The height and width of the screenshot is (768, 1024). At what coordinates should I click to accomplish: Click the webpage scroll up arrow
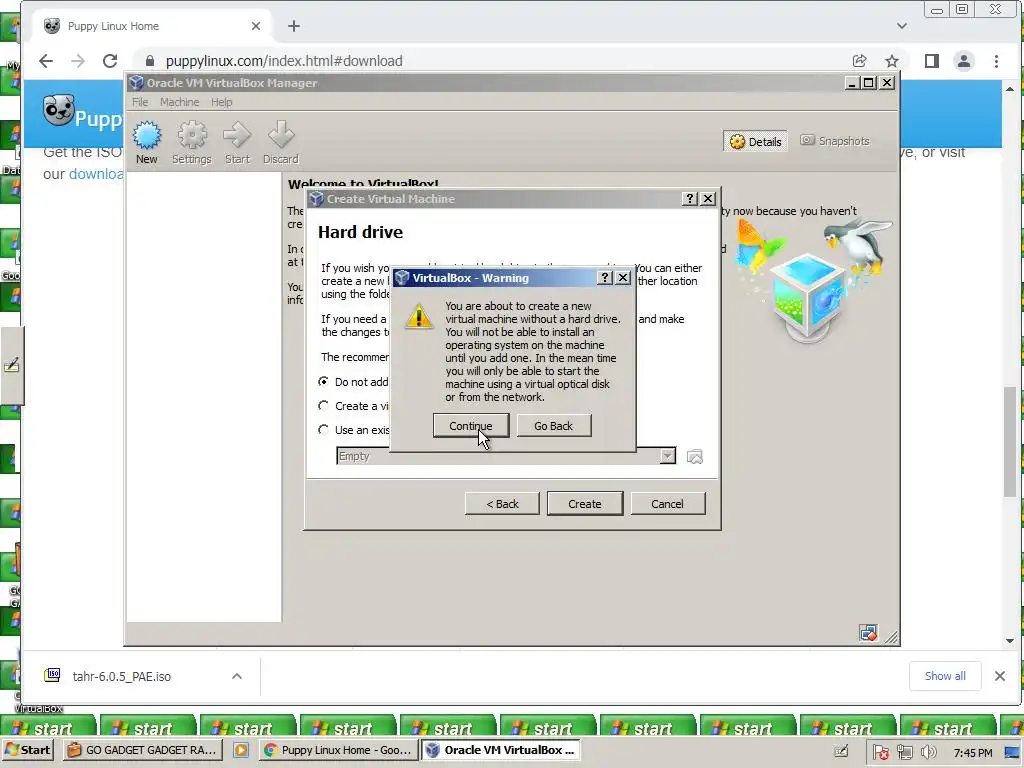(1010, 88)
